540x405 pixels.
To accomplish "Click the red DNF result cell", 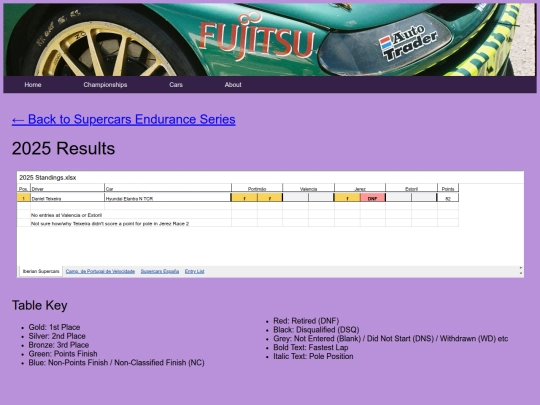I will pos(373,198).
